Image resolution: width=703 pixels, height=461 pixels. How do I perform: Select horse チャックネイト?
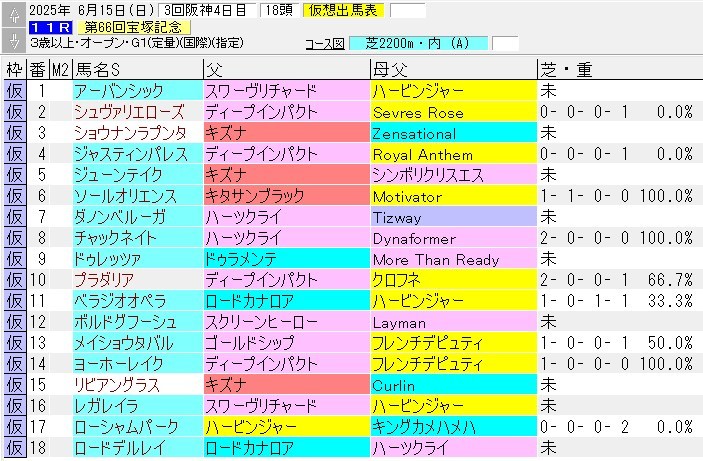pyautogui.click(x=138, y=238)
